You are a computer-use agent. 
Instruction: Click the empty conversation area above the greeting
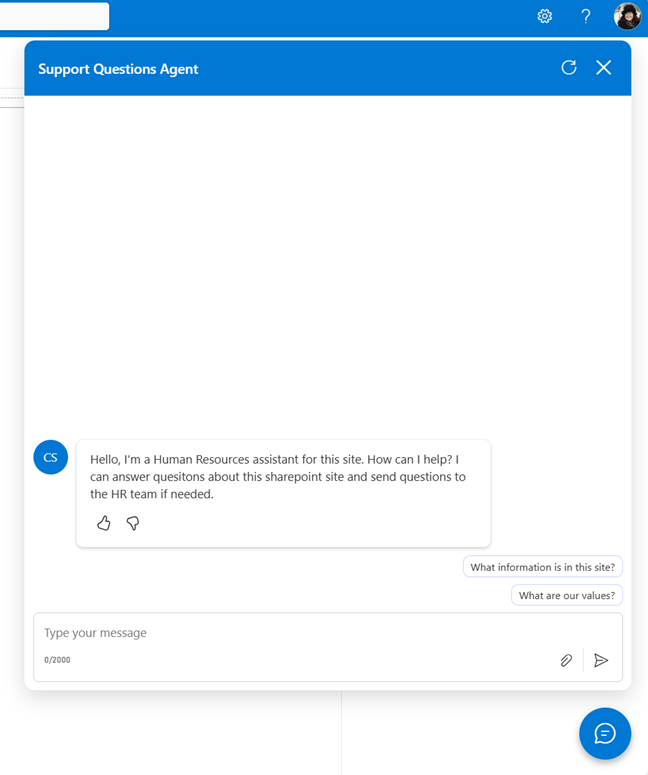(327, 260)
